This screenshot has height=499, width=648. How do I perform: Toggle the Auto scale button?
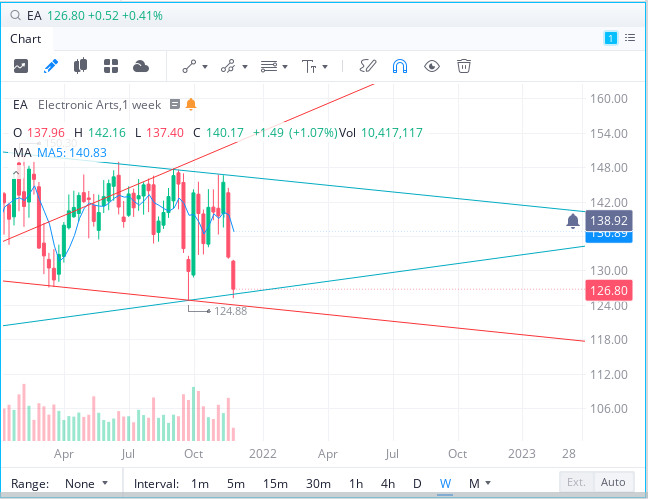point(613,482)
